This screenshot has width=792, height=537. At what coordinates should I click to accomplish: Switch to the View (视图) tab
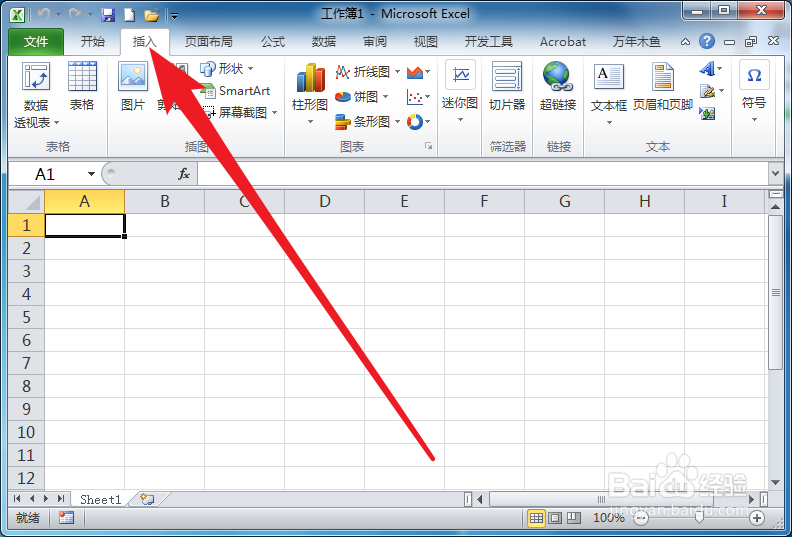pos(425,41)
